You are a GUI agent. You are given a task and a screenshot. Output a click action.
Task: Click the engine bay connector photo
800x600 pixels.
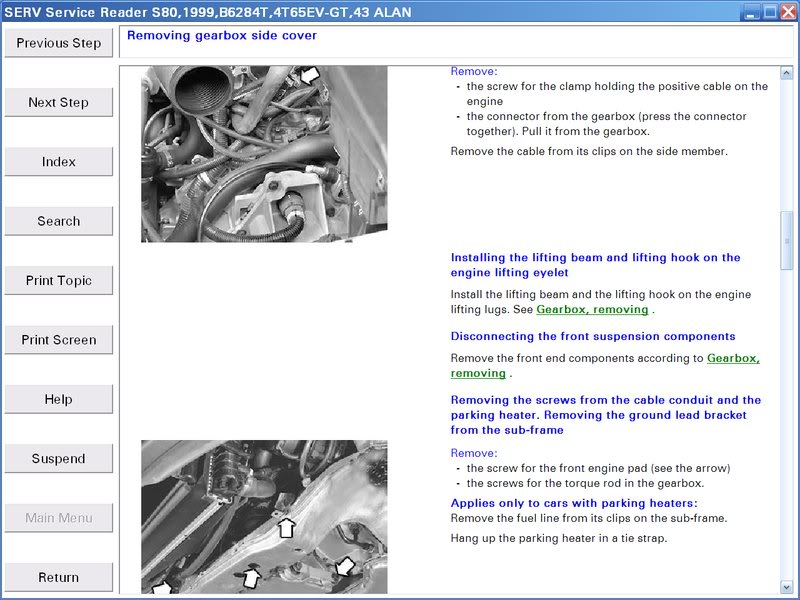pyautogui.click(x=264, y=154)
